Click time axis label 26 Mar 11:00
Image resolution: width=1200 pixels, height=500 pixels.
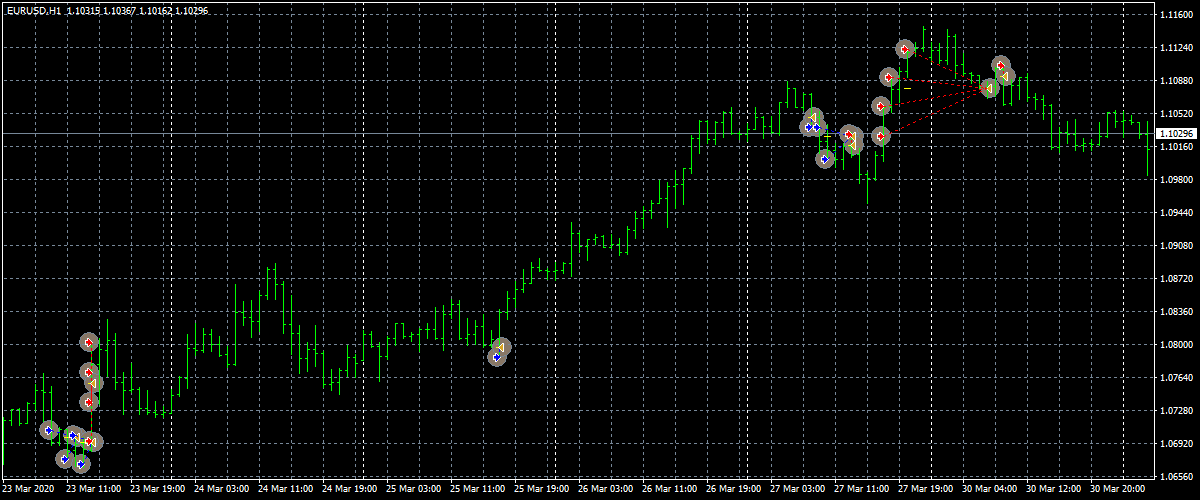pyautogui.click(x=670, y=490)
